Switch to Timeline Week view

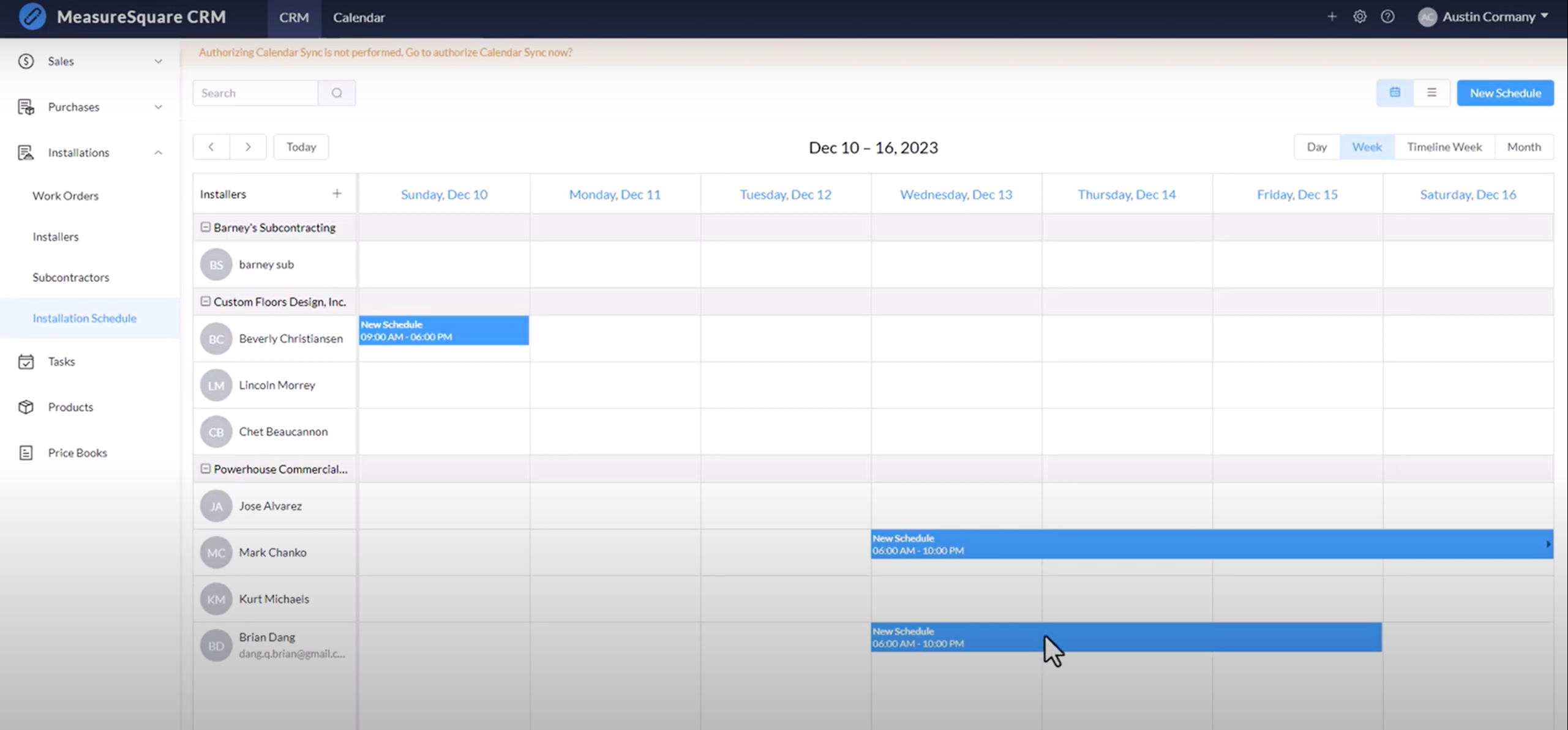[1444, 147]
